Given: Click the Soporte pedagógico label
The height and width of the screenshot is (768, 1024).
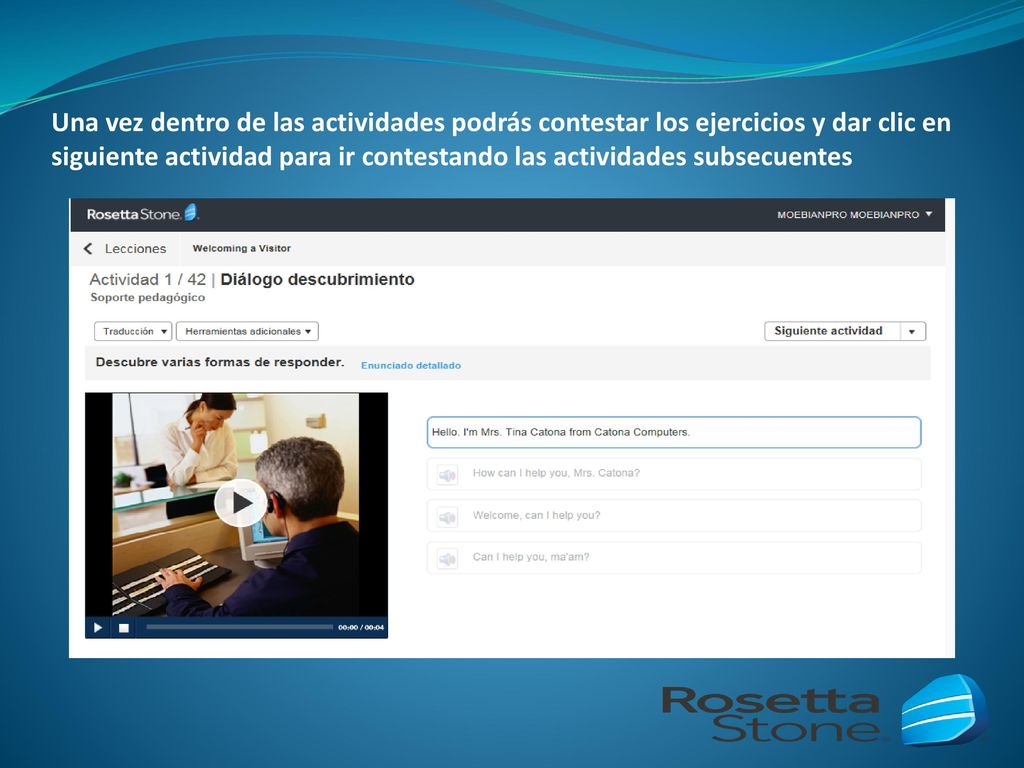Looking at the screenshot, I should (148, 298).
